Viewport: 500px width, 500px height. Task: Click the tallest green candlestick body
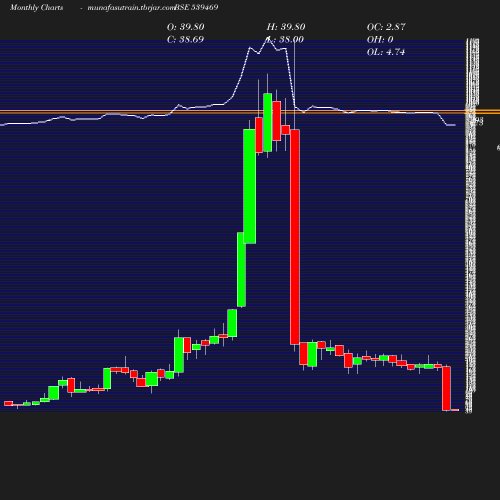(x=250, y=186)
